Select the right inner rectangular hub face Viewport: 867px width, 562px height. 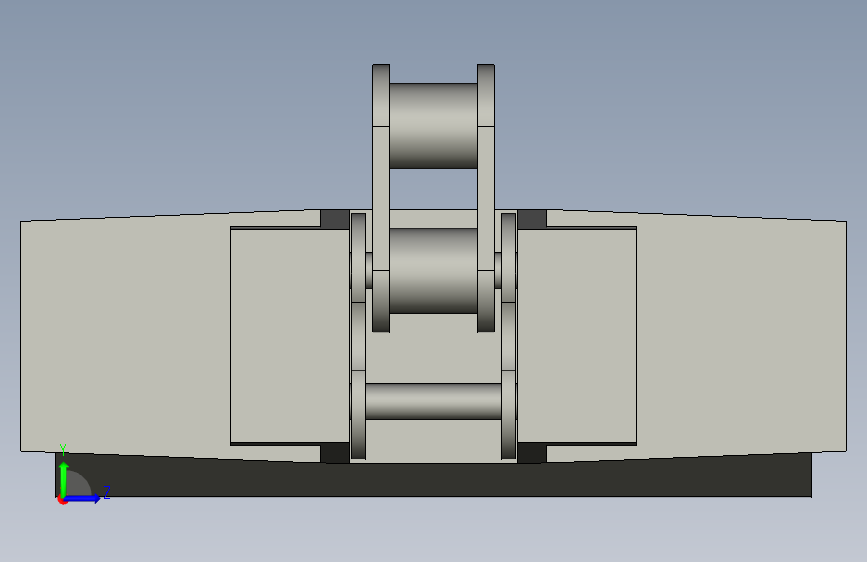[x=577, y=336]
